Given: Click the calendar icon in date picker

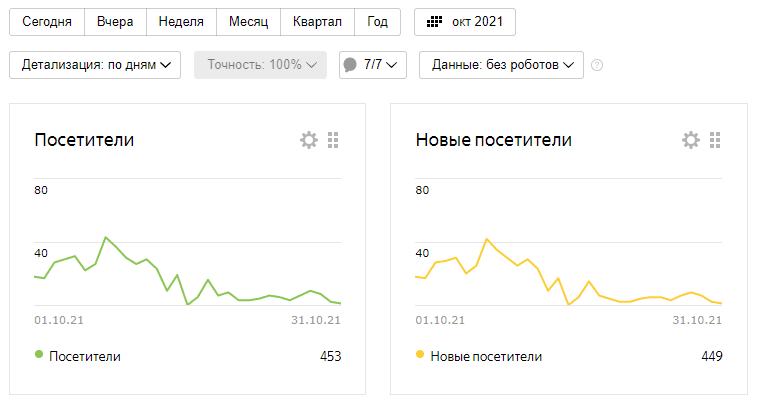Looking at the screenshot, I should tap(435, 21).
